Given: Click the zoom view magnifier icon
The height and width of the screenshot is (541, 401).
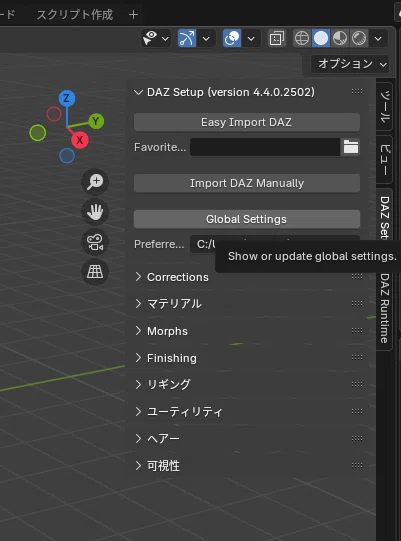Looking at the screenshot, I should coord(95,181).
